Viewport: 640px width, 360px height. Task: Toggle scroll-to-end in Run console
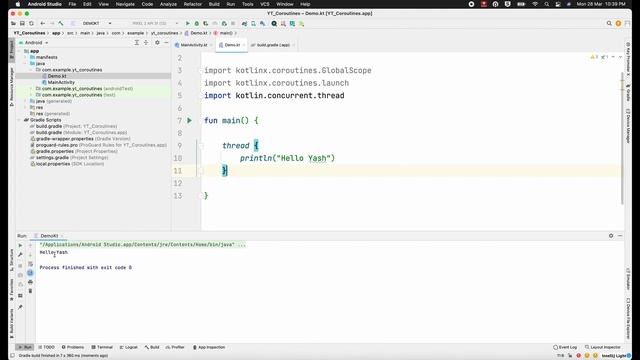tap(30, 273)
